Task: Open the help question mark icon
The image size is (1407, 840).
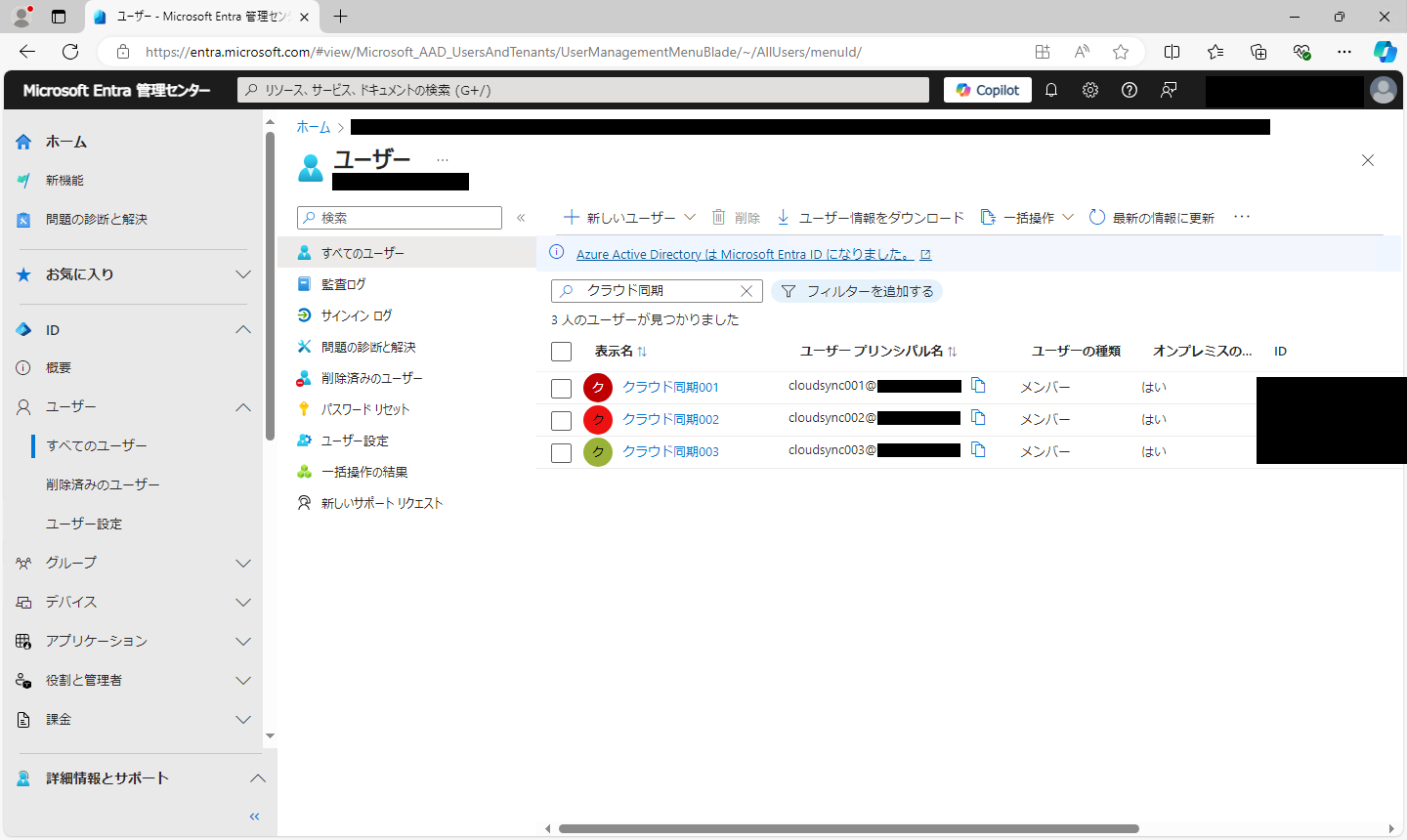Action: click(1130, 90)
